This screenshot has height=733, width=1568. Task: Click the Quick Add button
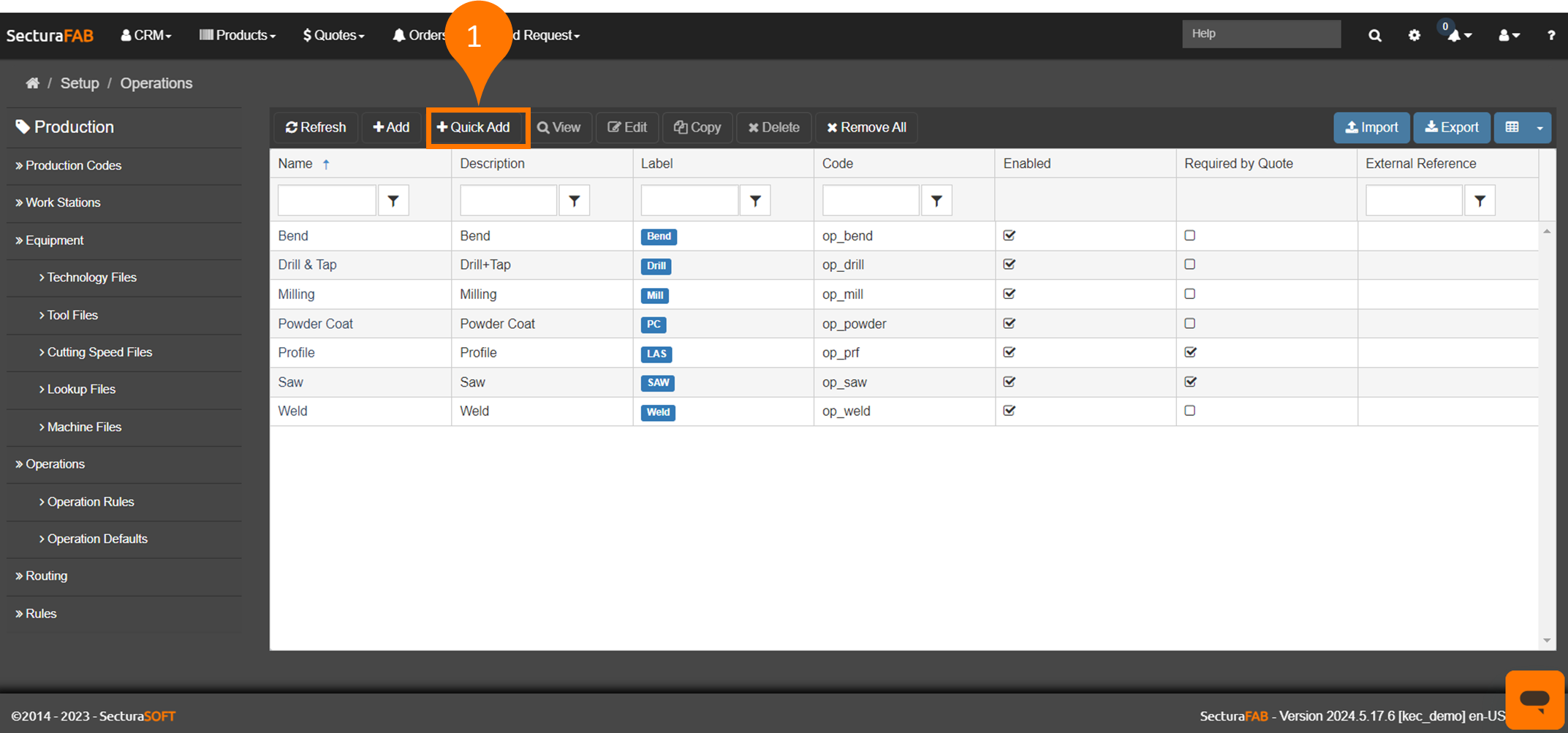pyautogui.click(x=474, y=128)
